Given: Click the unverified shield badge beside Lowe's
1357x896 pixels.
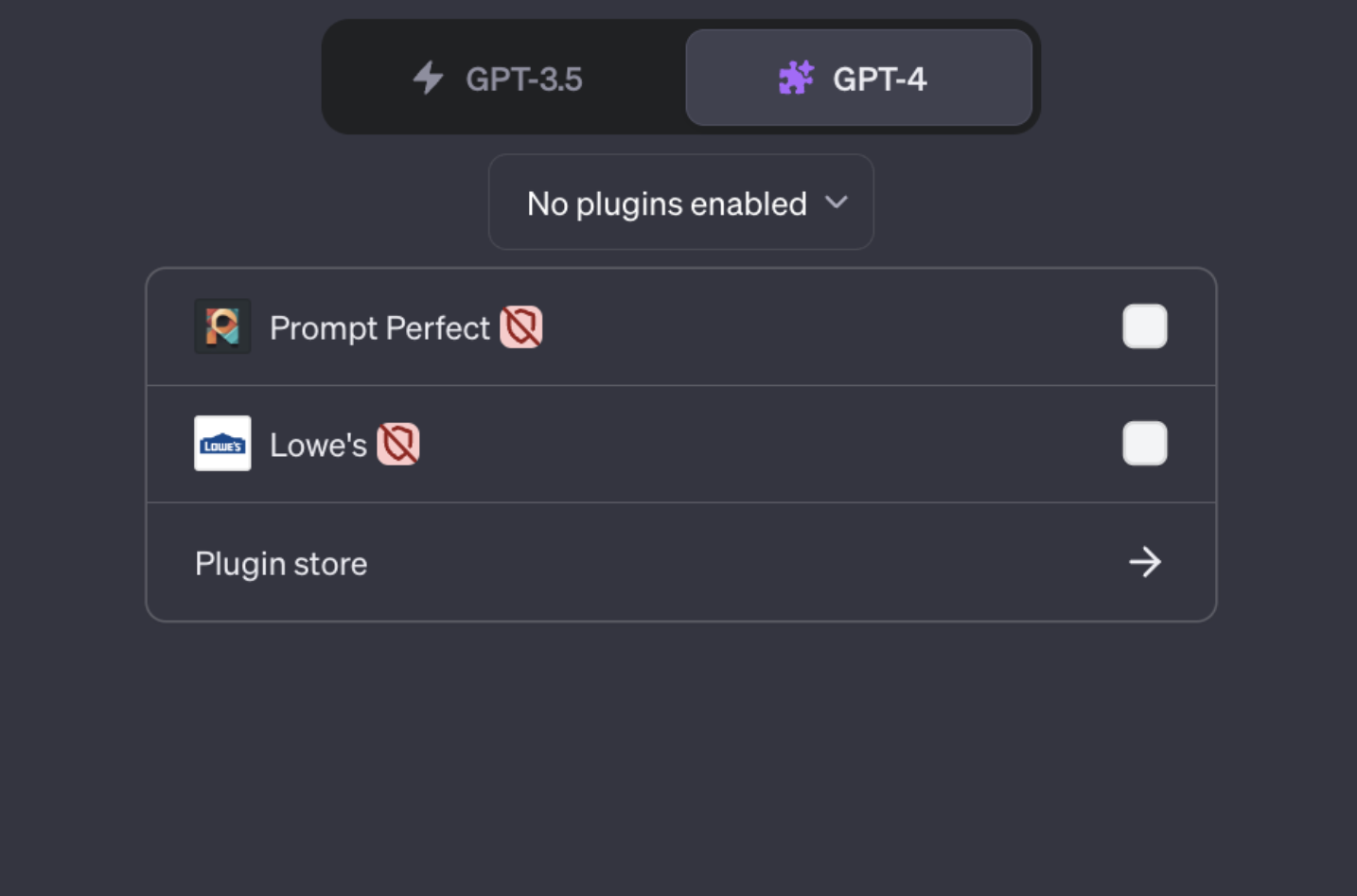Looking at the screenshot, I should tap(398, 445).
